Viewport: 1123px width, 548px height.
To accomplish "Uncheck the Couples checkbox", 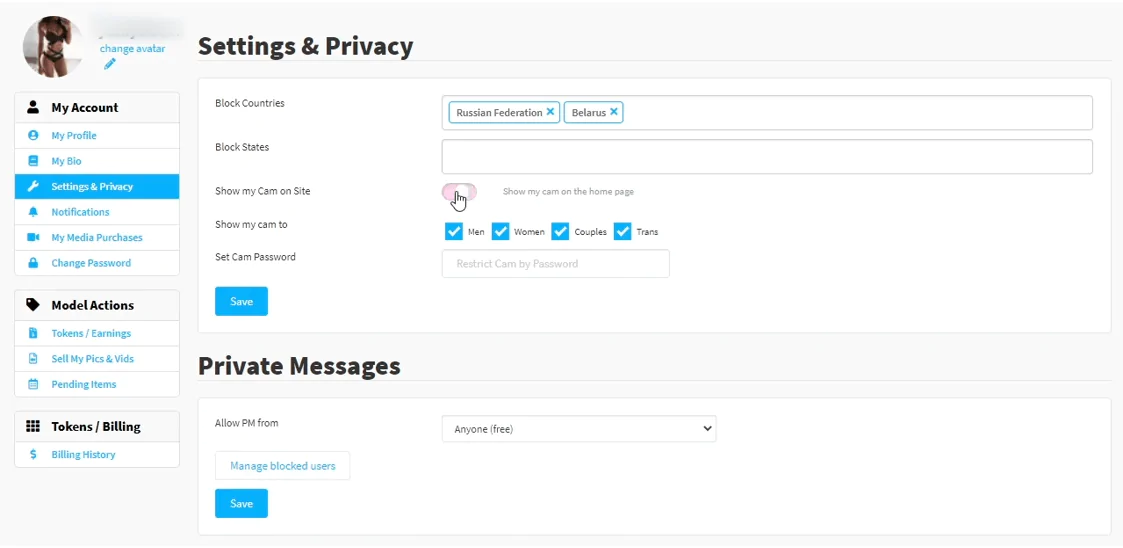I will (561, 231).
